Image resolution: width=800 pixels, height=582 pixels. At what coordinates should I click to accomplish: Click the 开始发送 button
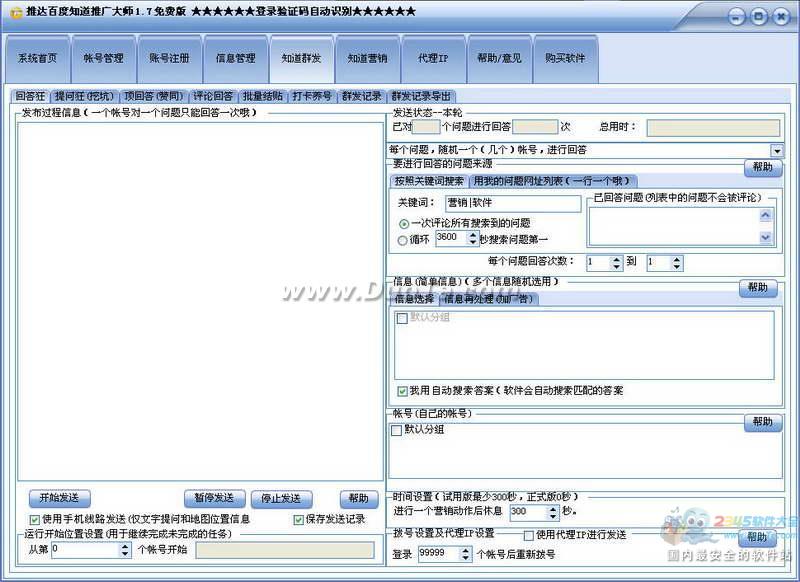(60, 498)
